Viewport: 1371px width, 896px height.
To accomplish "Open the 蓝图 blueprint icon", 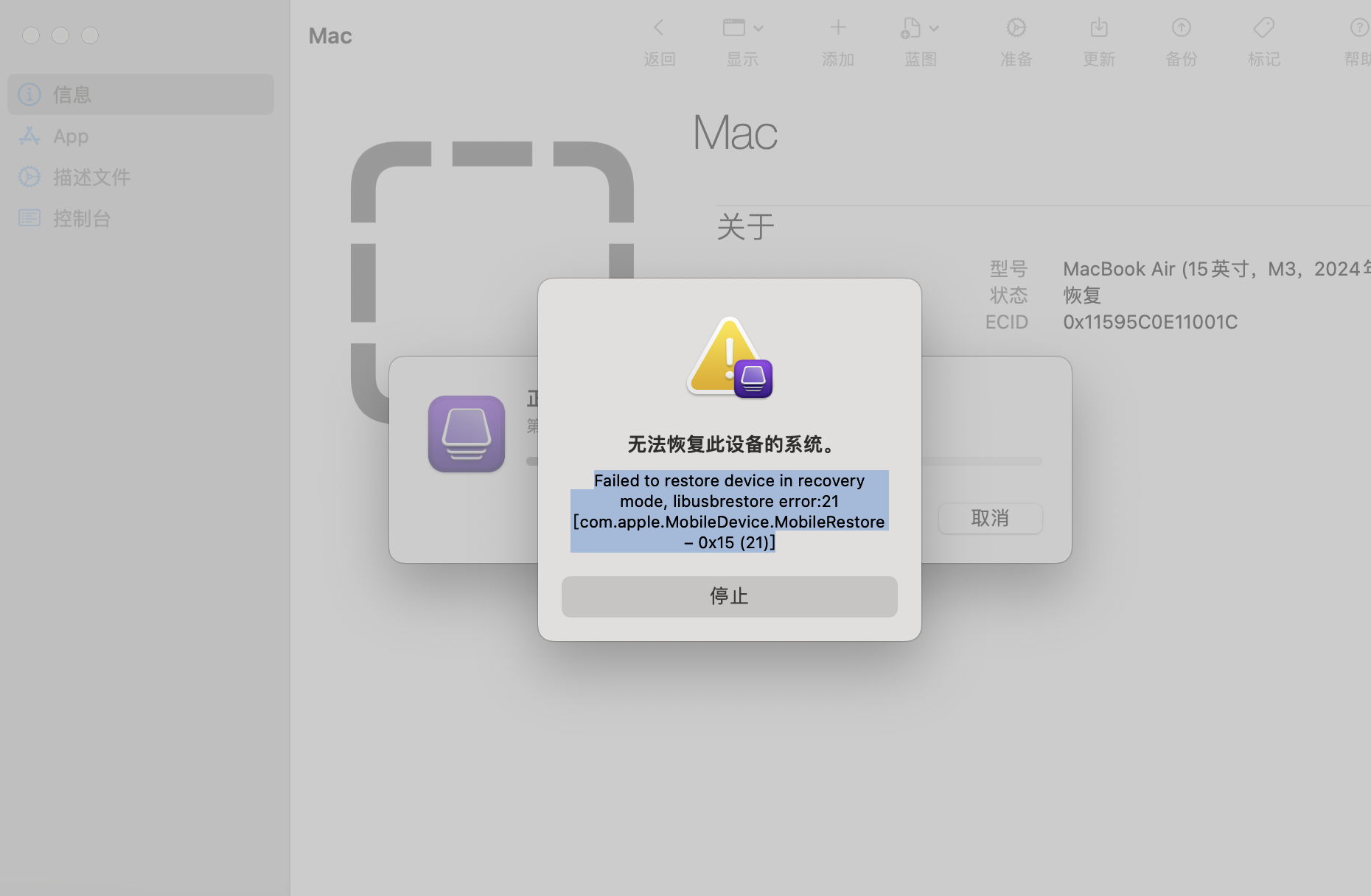I will 911,28.
